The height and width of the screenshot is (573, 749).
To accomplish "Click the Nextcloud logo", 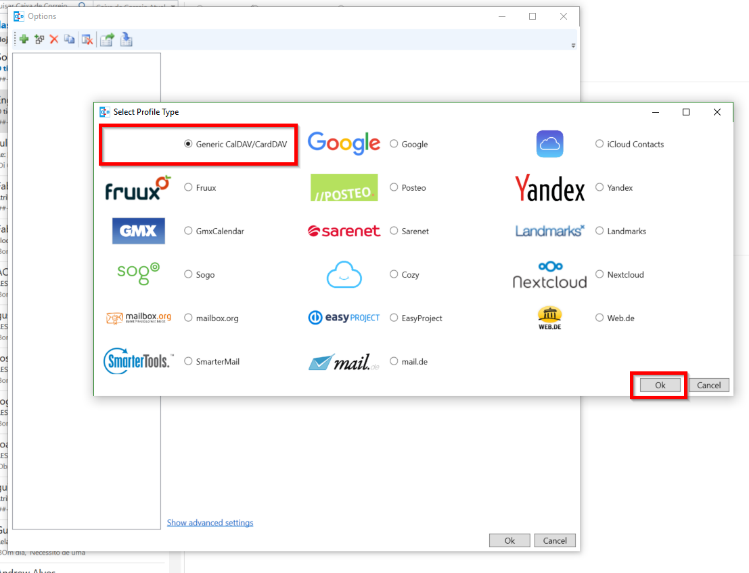I will [x=550, y=275].
